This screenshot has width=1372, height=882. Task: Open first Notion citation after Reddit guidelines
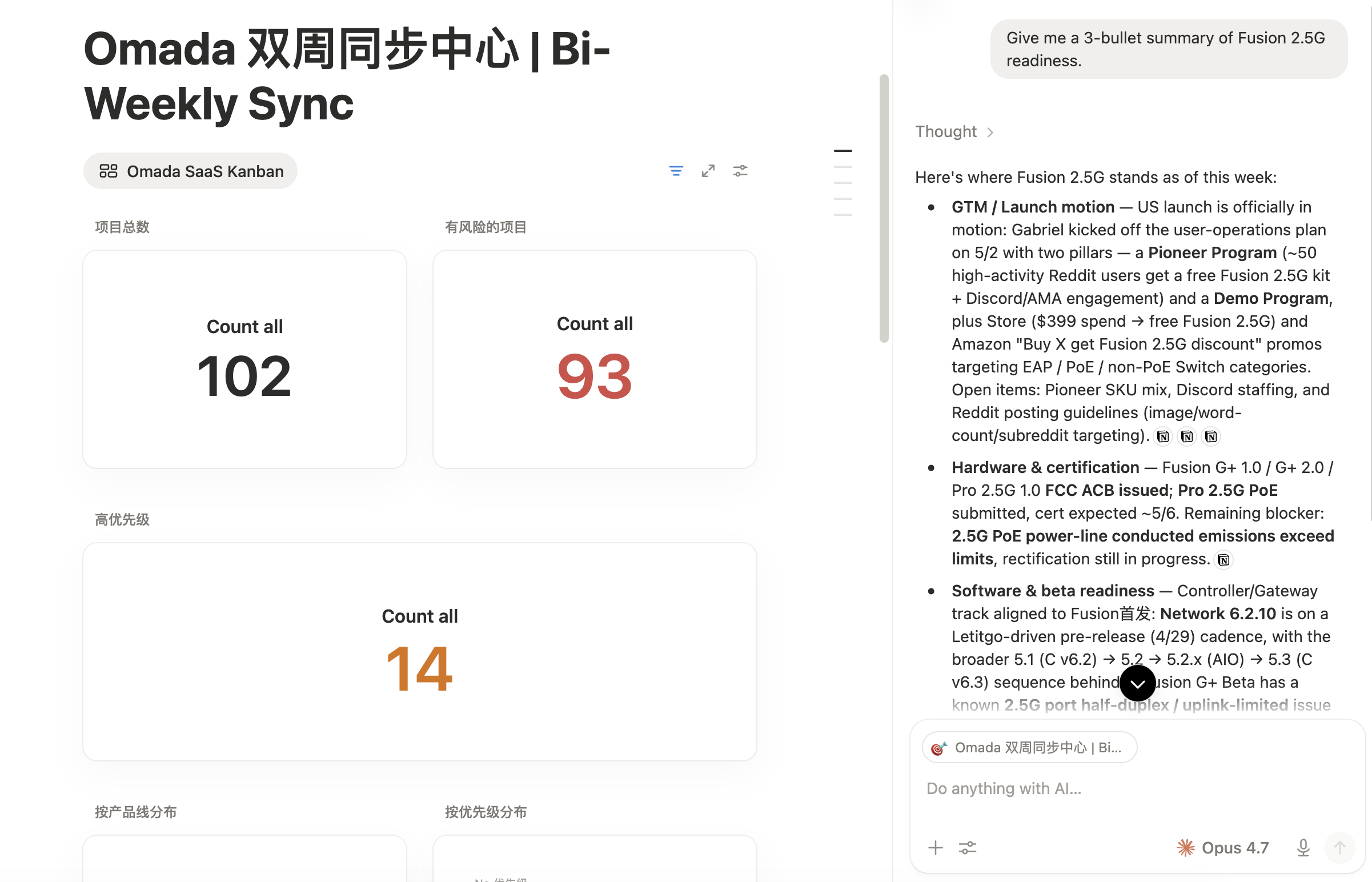pos(1162,436)
